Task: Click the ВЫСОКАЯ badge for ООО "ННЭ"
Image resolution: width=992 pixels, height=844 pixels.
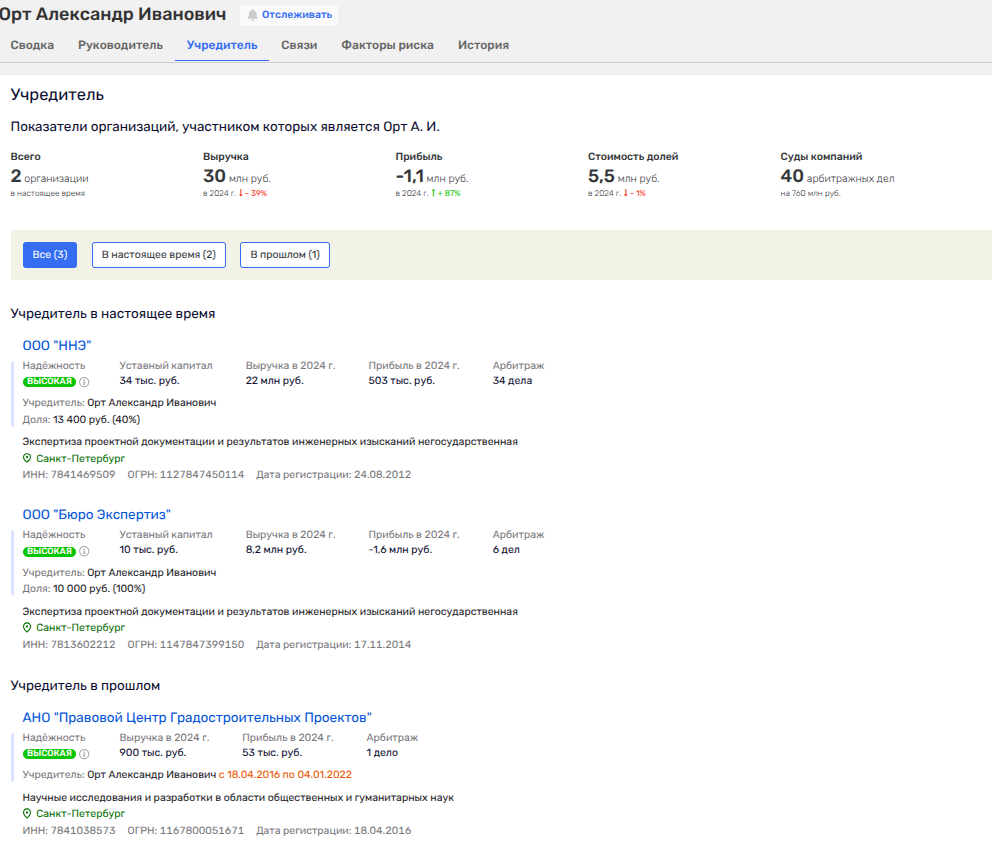Action: click(x=49, y=381)
